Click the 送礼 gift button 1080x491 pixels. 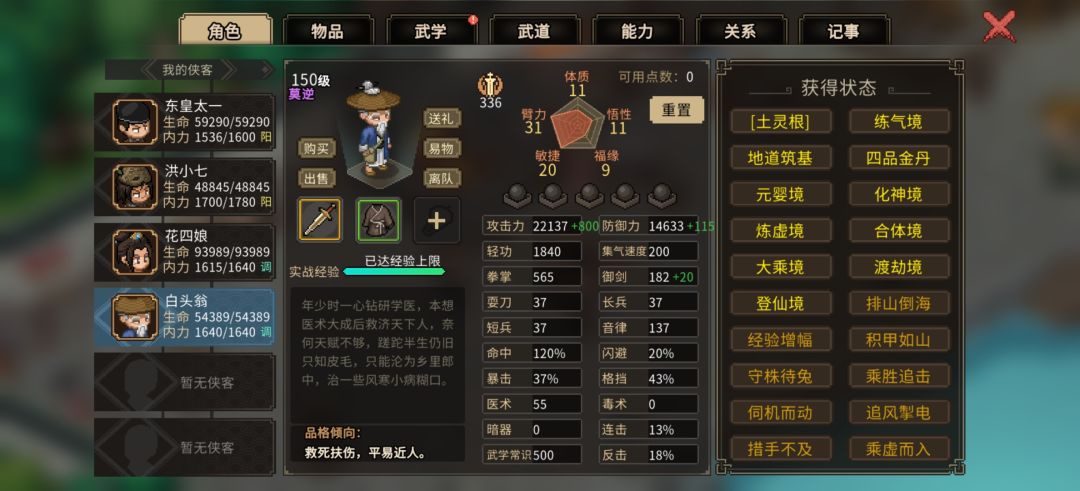click(x=442, y=118)
